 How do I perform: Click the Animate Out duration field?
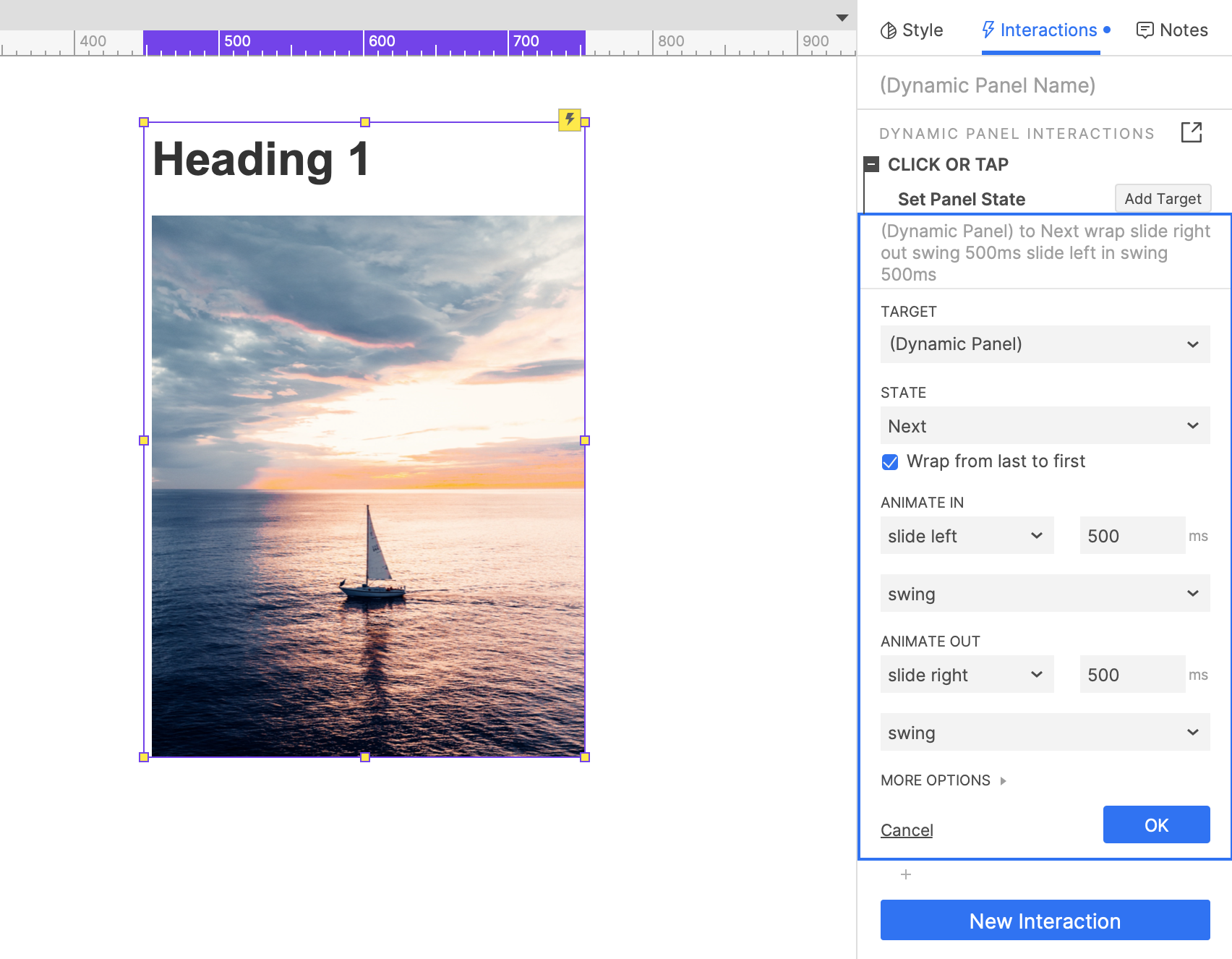click(x=1132, y=675)
